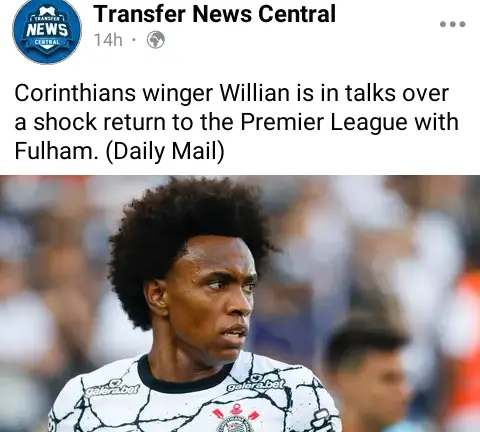The width and height of the screenshot is (480, 432).
Task: Open the full-size Willian post photo
Action: 240,303
